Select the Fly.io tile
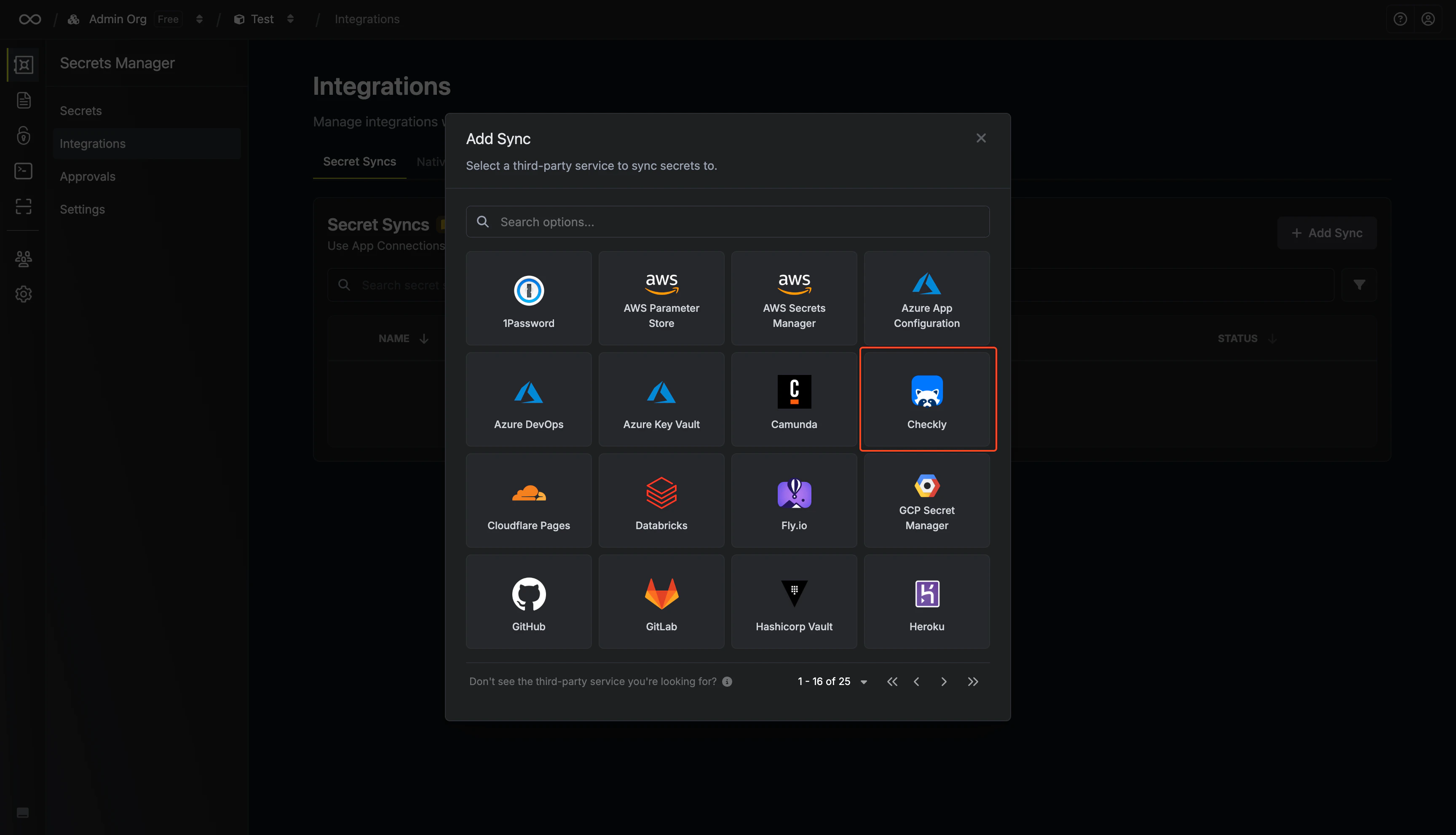 point(794,500)
